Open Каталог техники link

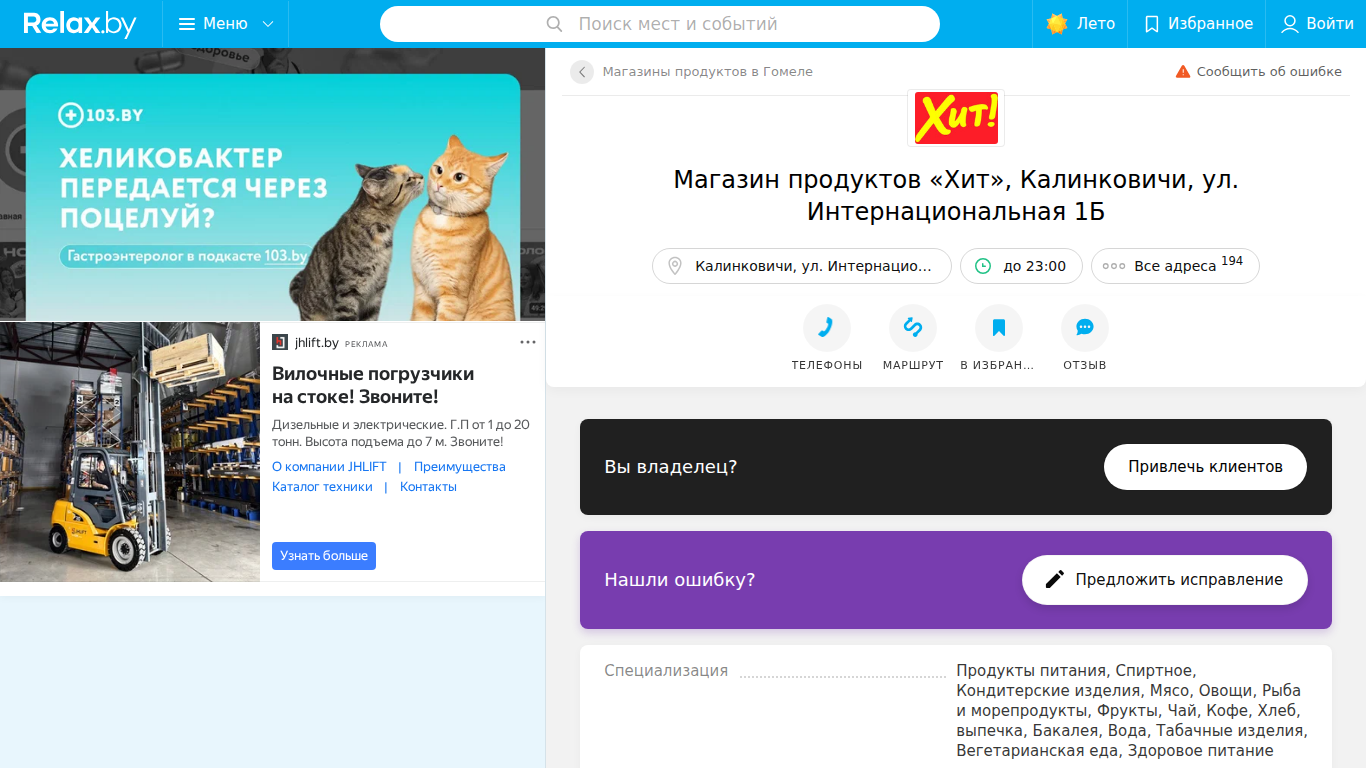322,487
